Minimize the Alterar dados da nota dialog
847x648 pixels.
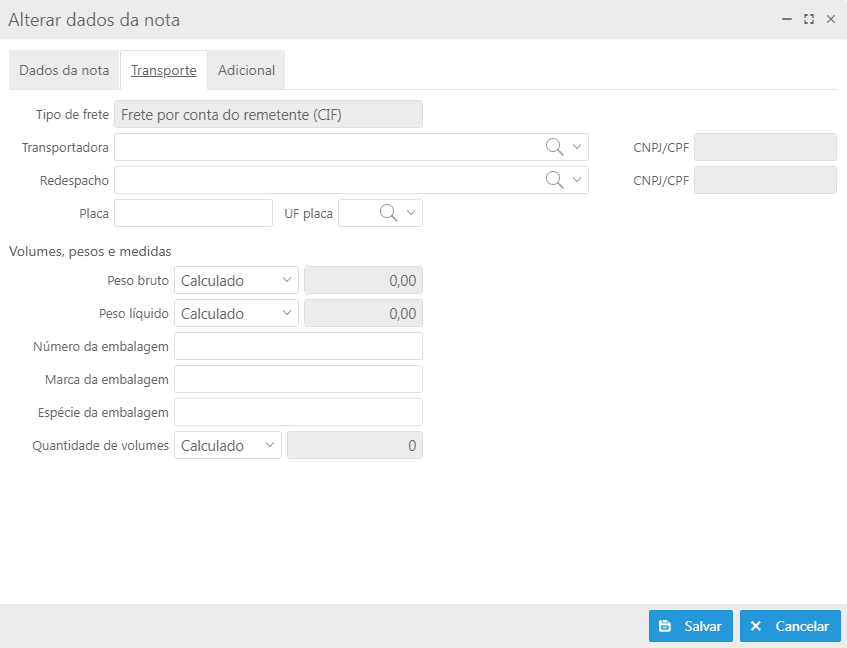(787, 19)
